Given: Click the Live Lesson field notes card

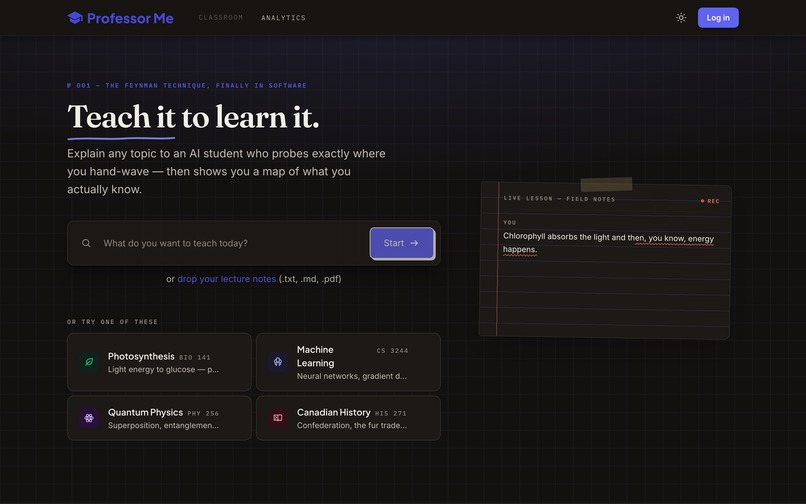Looking at the screenshot, I should [605, 260].
